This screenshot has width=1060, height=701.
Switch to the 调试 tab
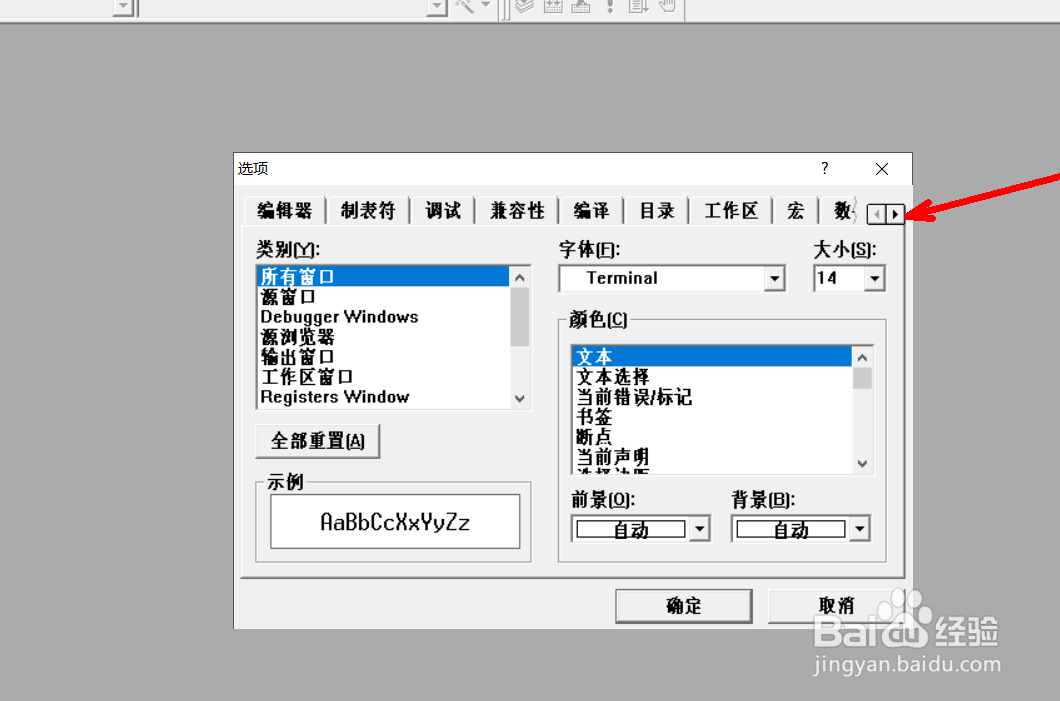[x=442, y=210]
